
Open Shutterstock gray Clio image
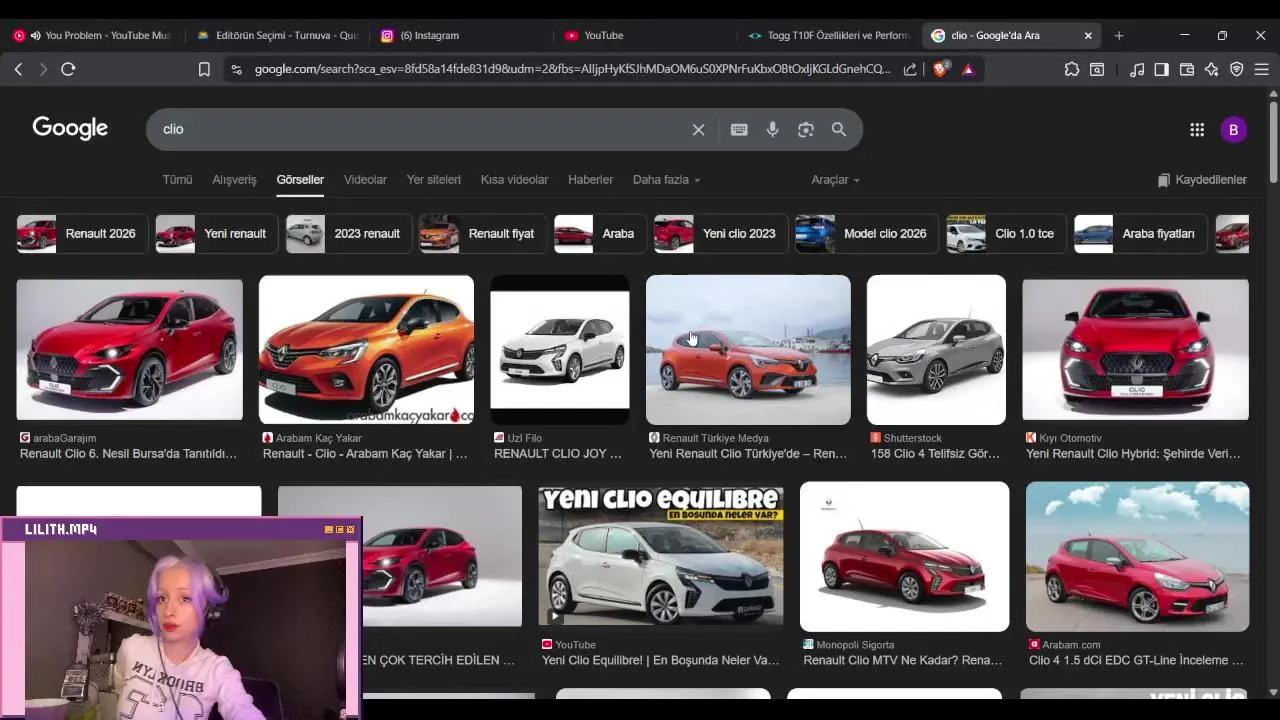[936, 349]
